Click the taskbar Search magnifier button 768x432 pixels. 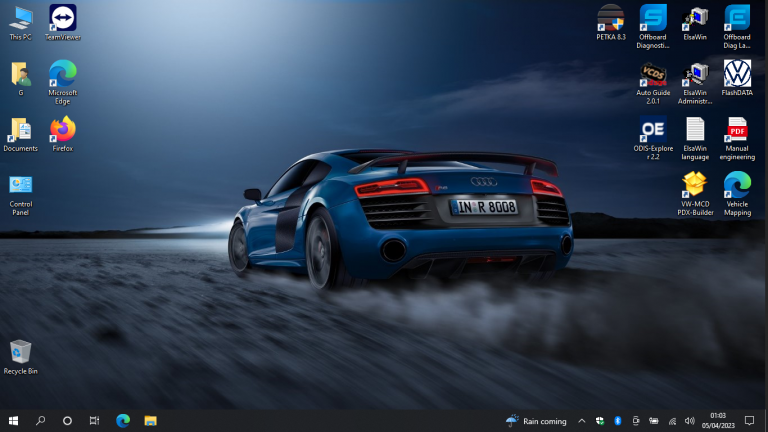point(41,421)
